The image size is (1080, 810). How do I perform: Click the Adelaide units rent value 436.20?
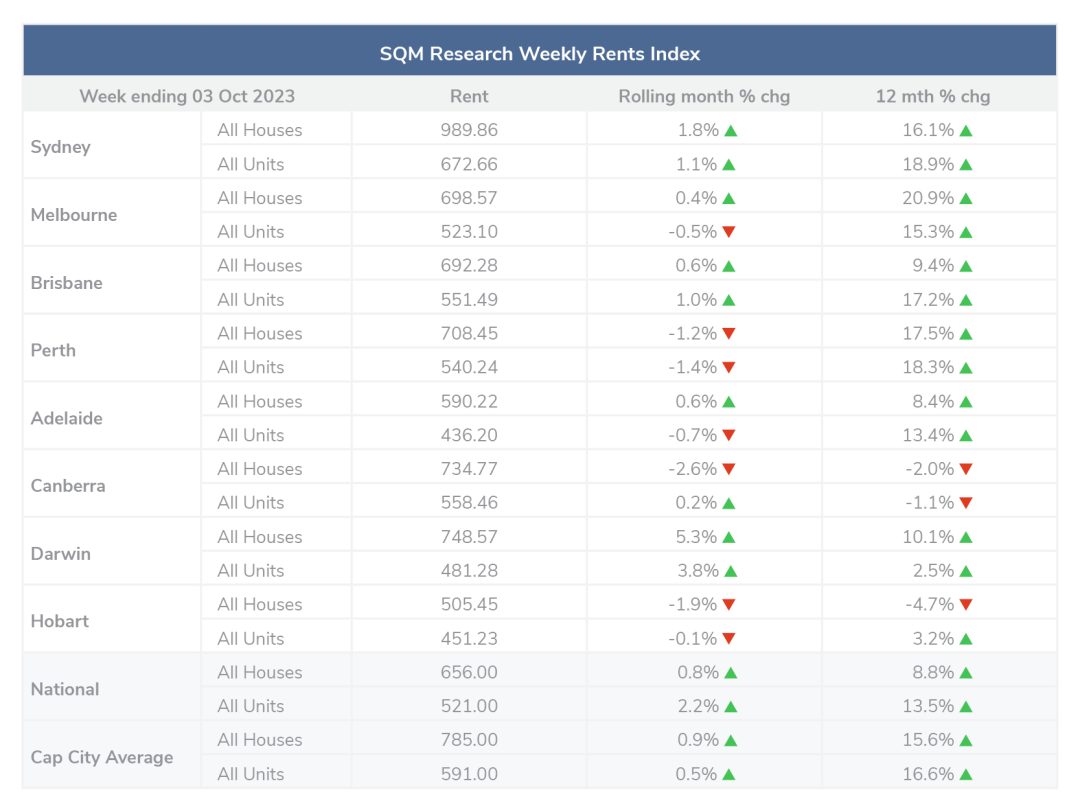[469, 435]
